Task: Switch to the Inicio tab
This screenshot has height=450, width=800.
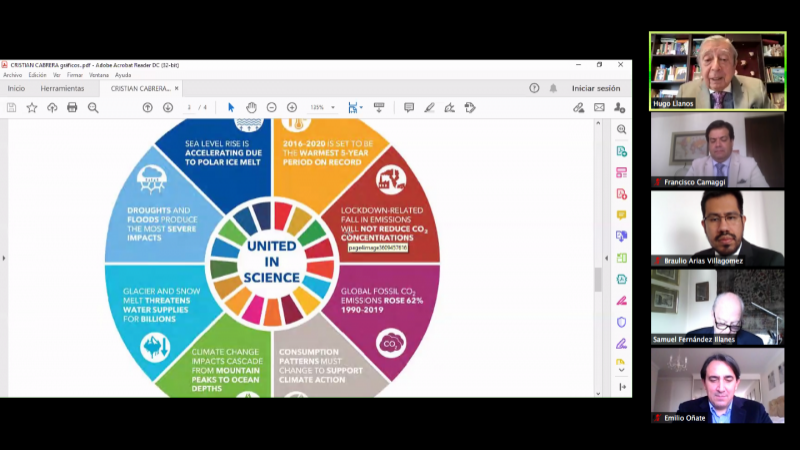Action: pyautogui.click(x=16, y=88)
